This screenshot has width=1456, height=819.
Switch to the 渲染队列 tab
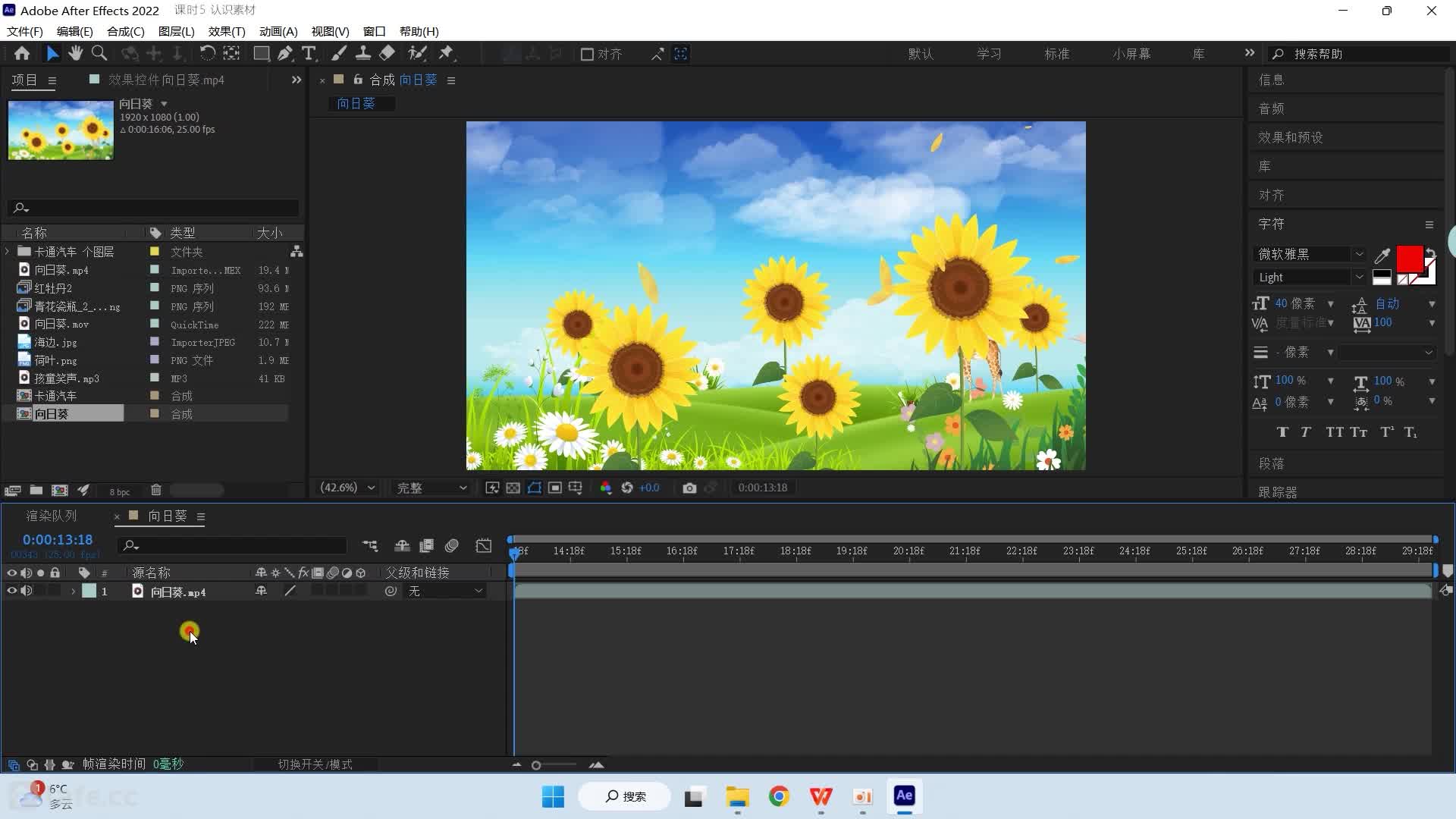pyautogui.click(x=52, y=516)
